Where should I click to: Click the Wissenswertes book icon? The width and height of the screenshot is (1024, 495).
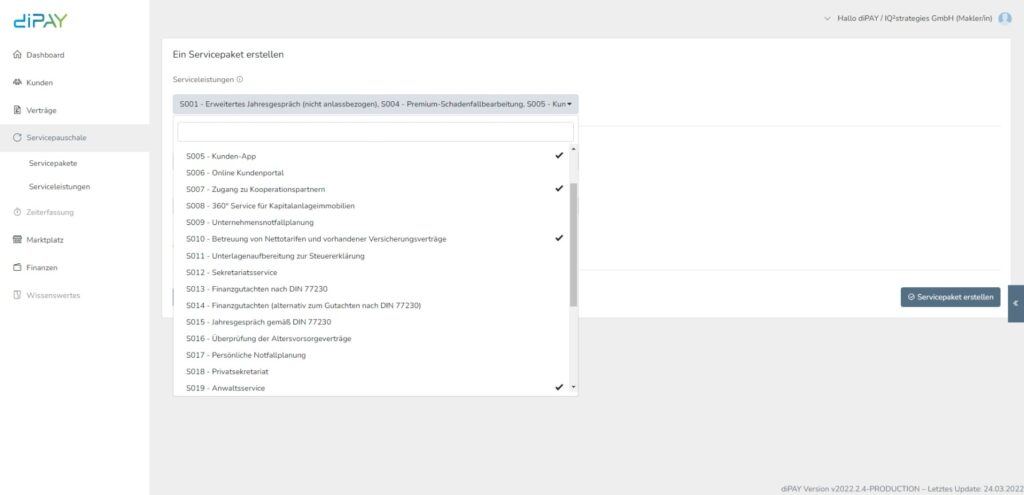coord(17,295)
